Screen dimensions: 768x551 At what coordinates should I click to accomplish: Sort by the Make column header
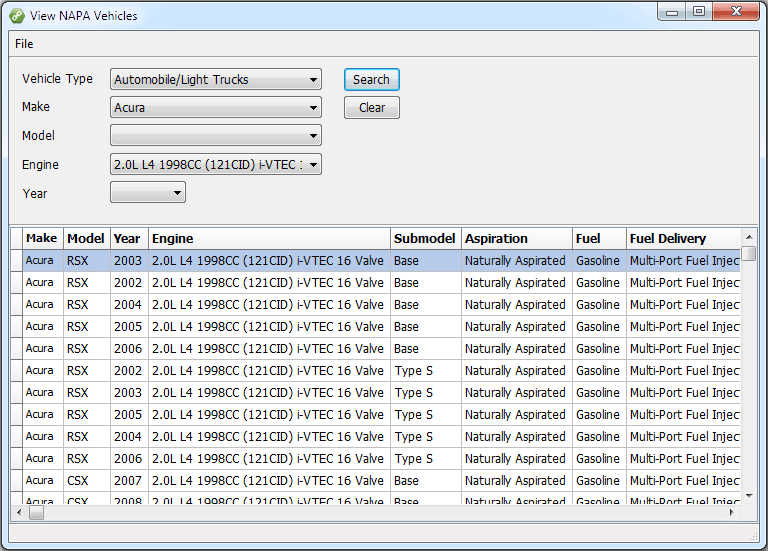(x=41, y=239)
